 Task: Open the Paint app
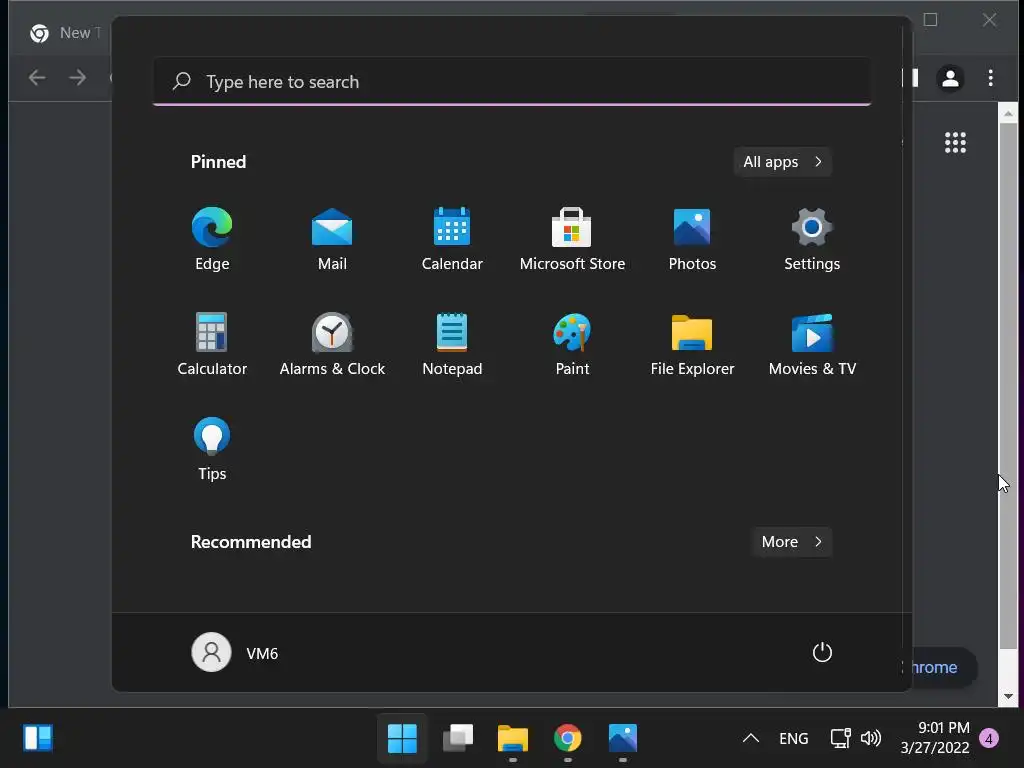572,344
